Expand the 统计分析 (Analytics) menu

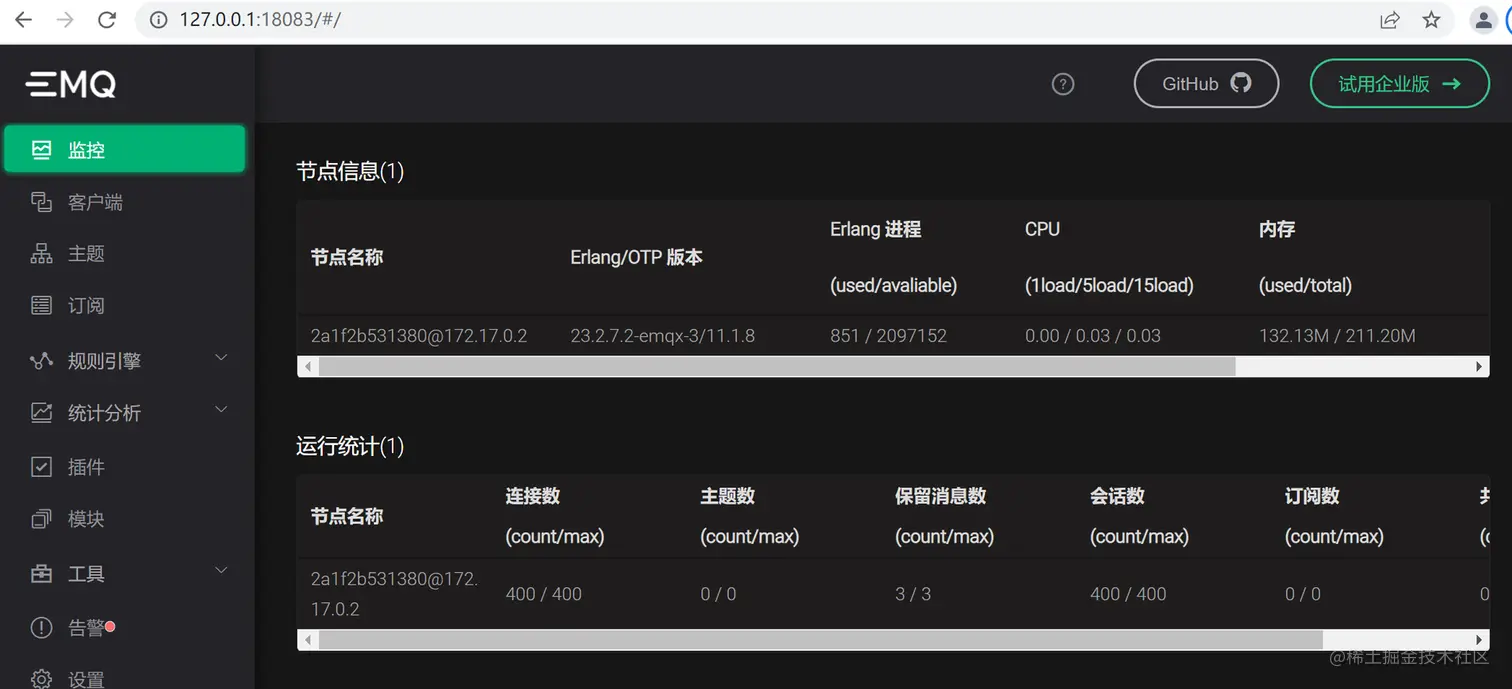[x=105, y=412]
